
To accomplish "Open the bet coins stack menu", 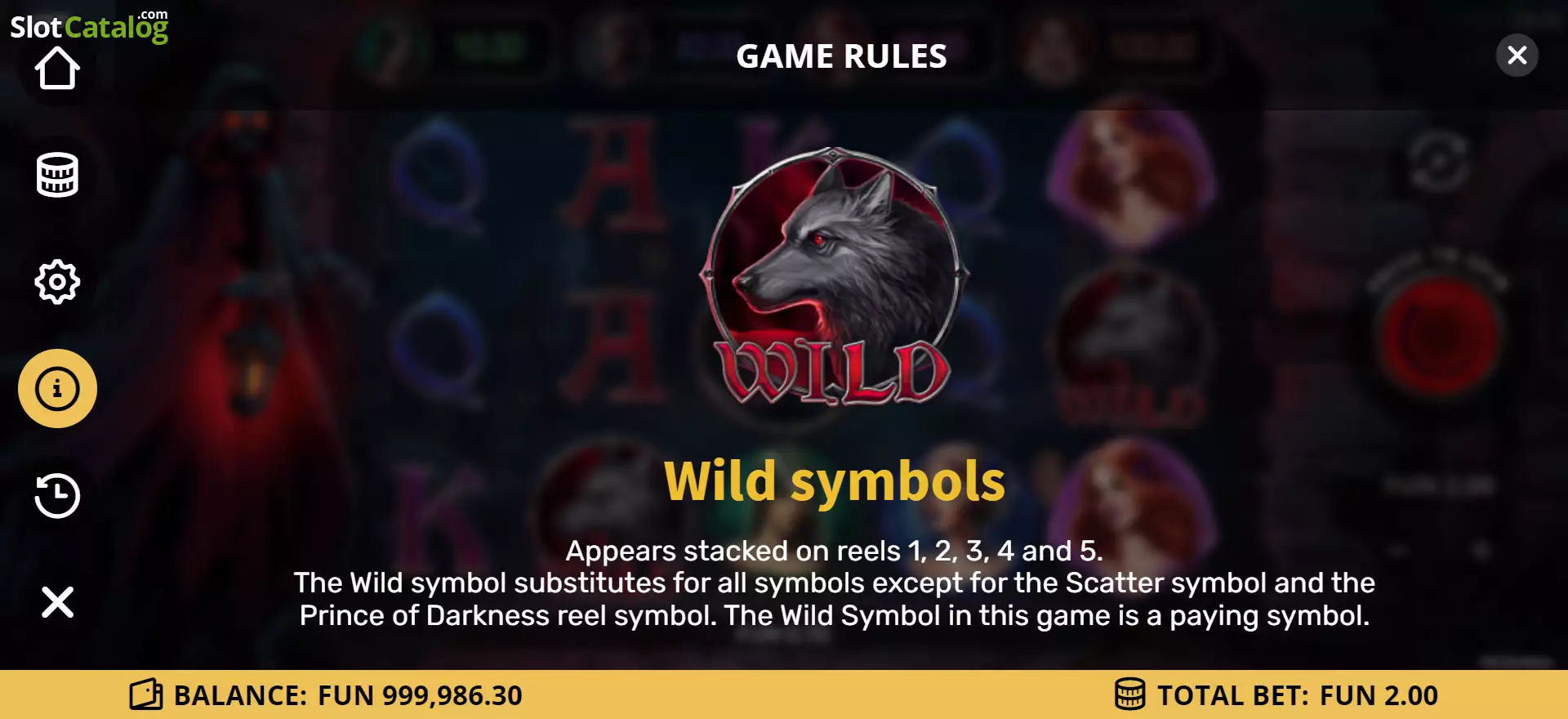I will [57, 175].
